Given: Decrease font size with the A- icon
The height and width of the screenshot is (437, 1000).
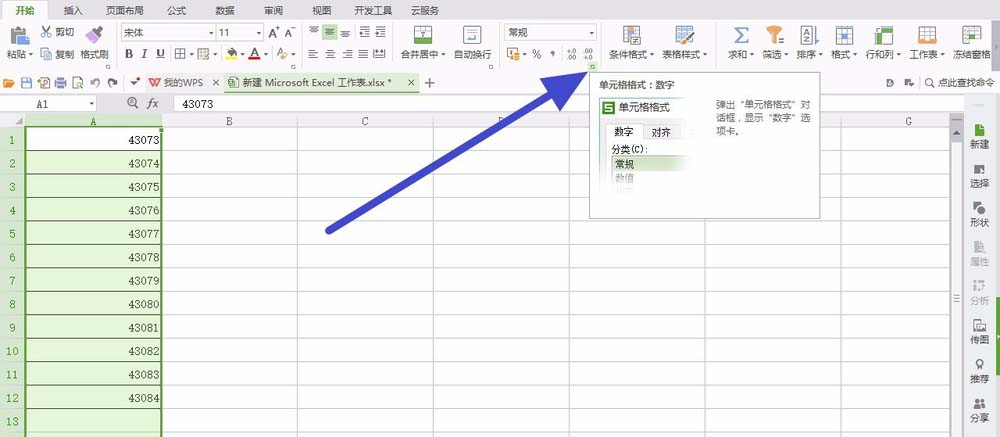Looking at the screenshot, I should pyautogui.click(x=290, y=33).
